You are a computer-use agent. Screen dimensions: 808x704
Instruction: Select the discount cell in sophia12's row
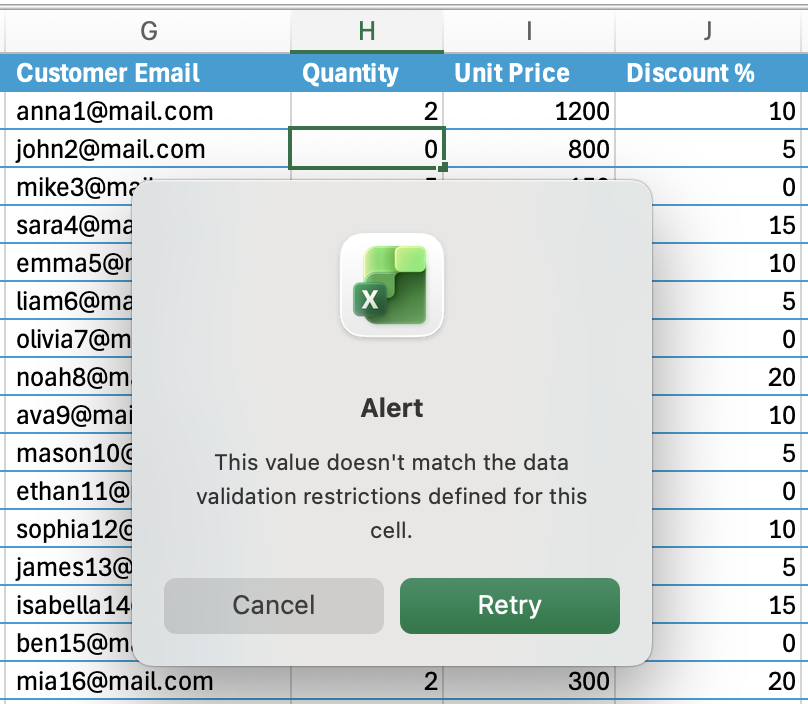727,529
